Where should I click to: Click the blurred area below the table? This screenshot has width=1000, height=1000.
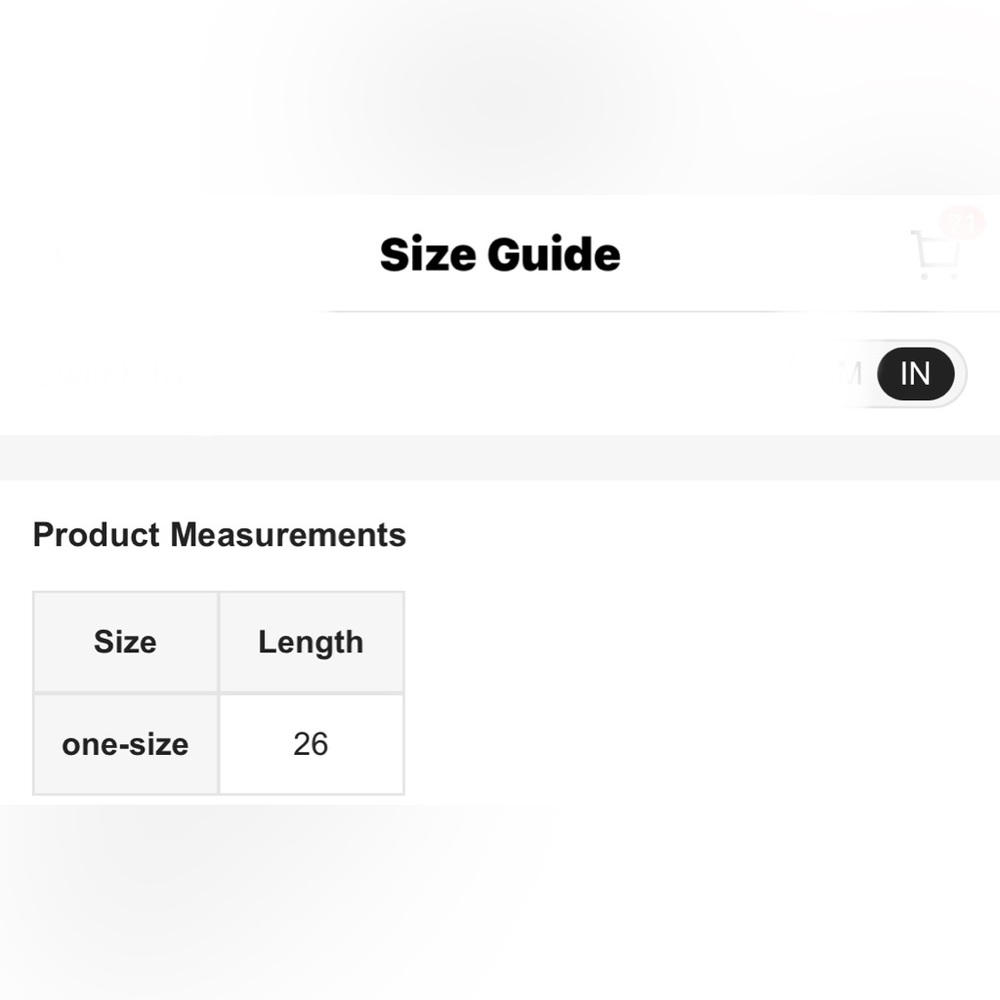tap(500, 902)
